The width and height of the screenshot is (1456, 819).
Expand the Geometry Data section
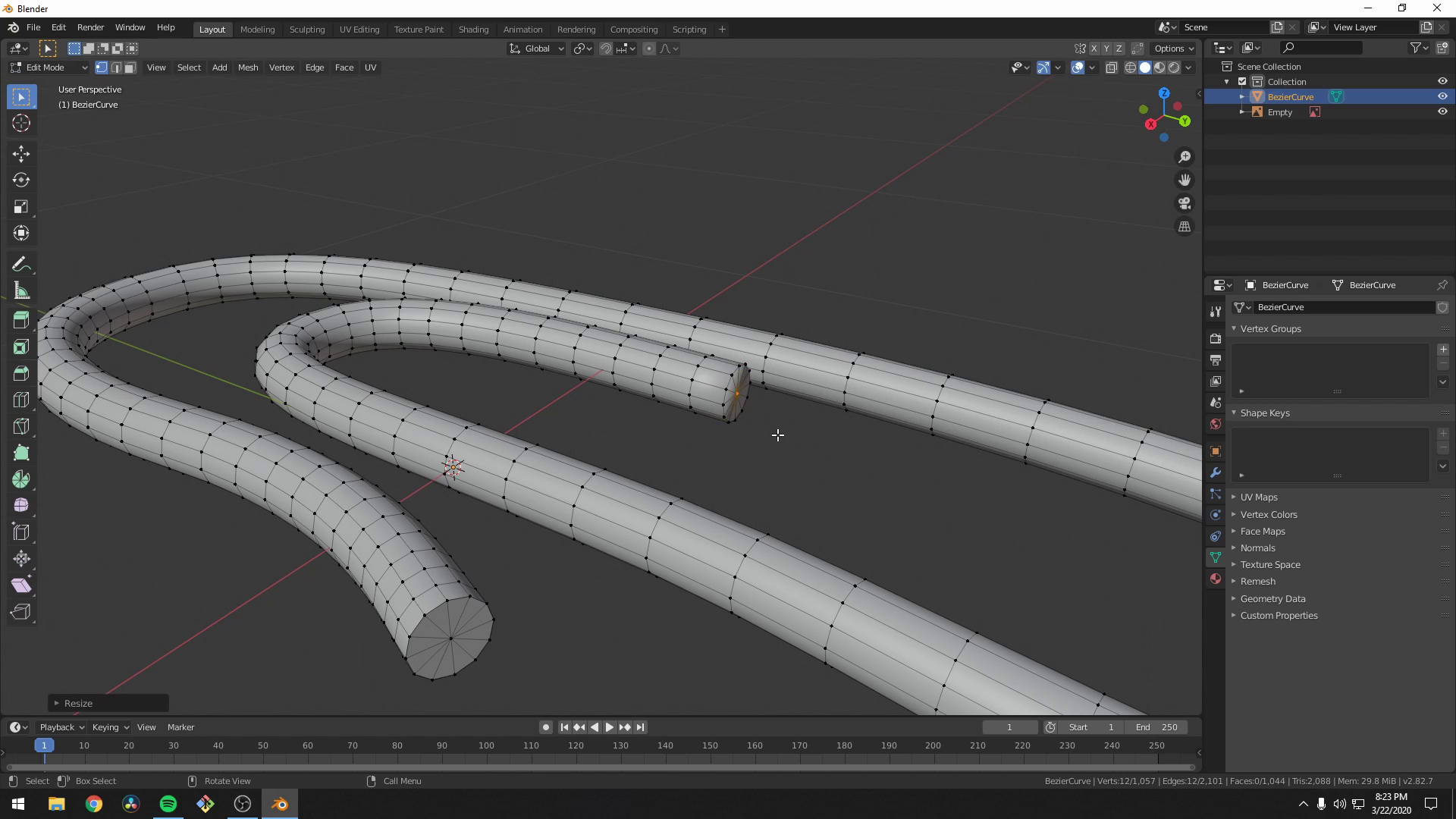(1272, 598)
